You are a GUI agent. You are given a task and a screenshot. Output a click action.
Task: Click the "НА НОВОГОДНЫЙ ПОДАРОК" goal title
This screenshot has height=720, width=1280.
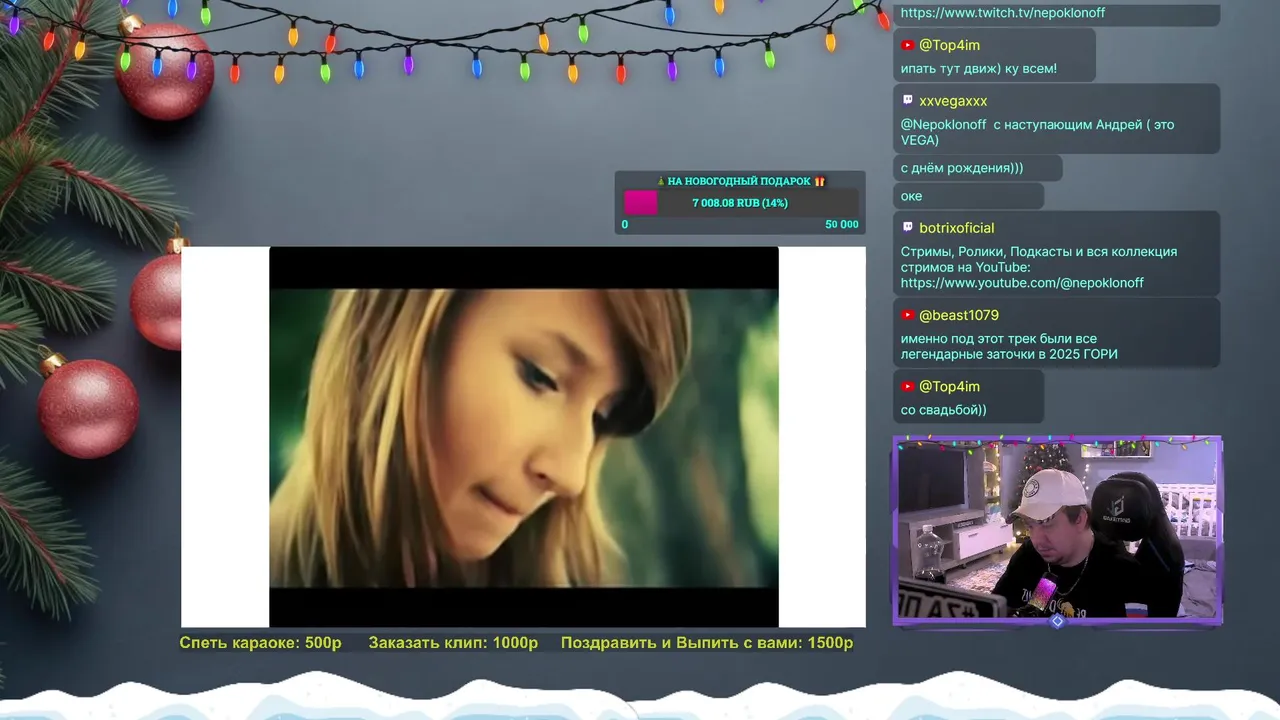[x=739, y=181]
